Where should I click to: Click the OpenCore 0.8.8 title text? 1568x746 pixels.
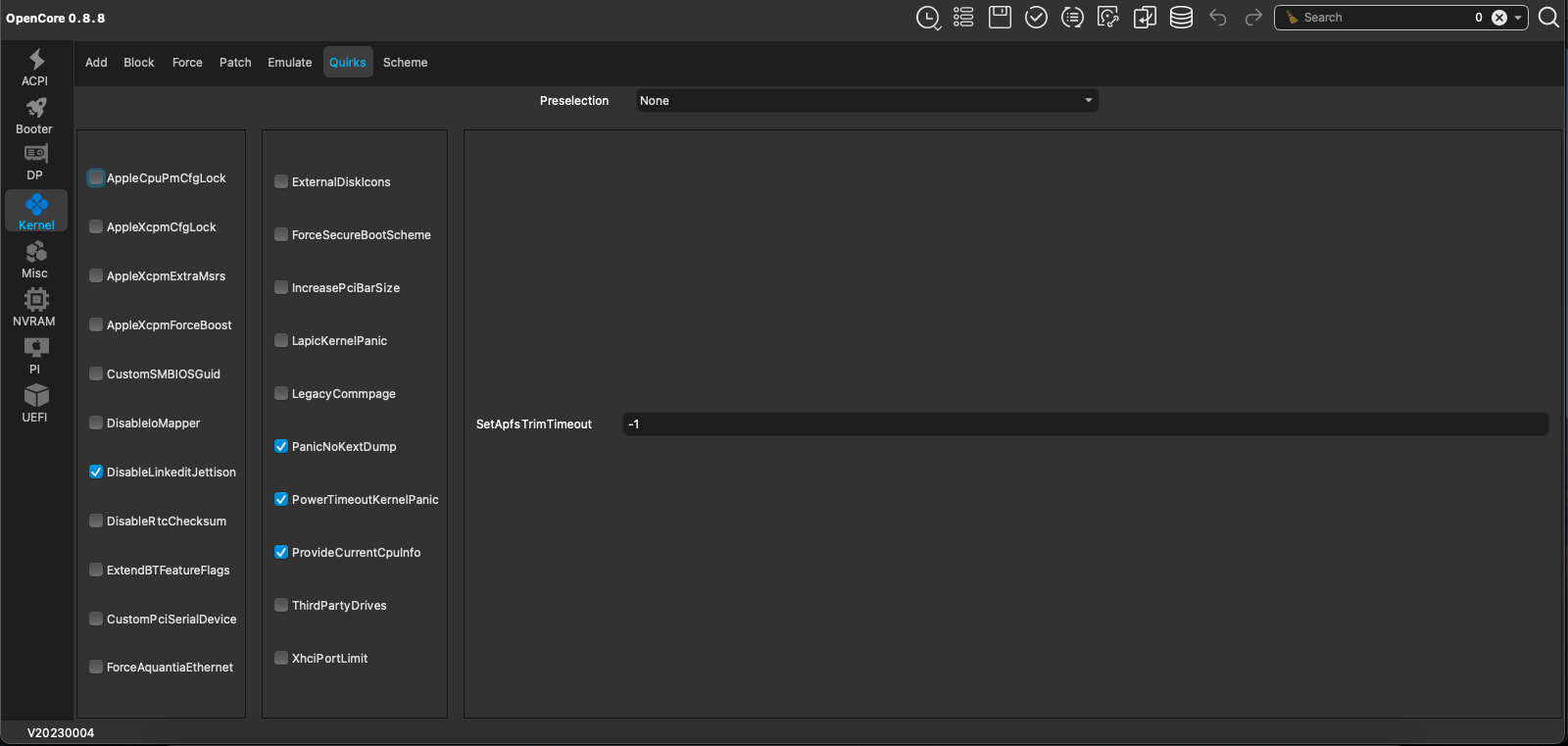(x=56, y=19)
